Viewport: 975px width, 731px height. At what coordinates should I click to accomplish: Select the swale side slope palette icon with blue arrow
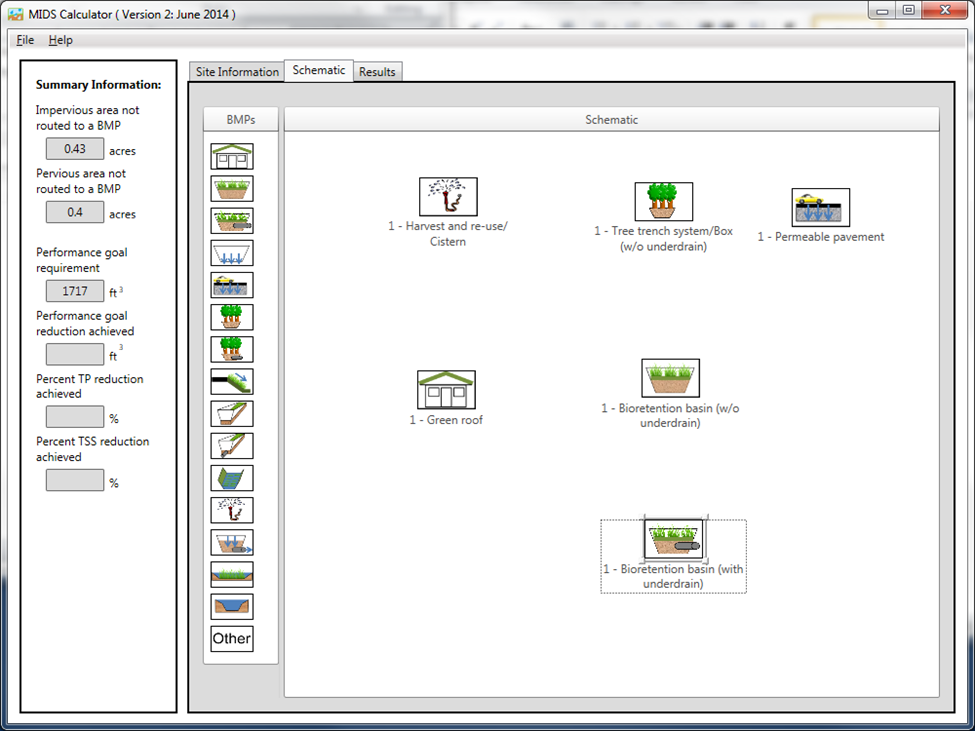231,381
